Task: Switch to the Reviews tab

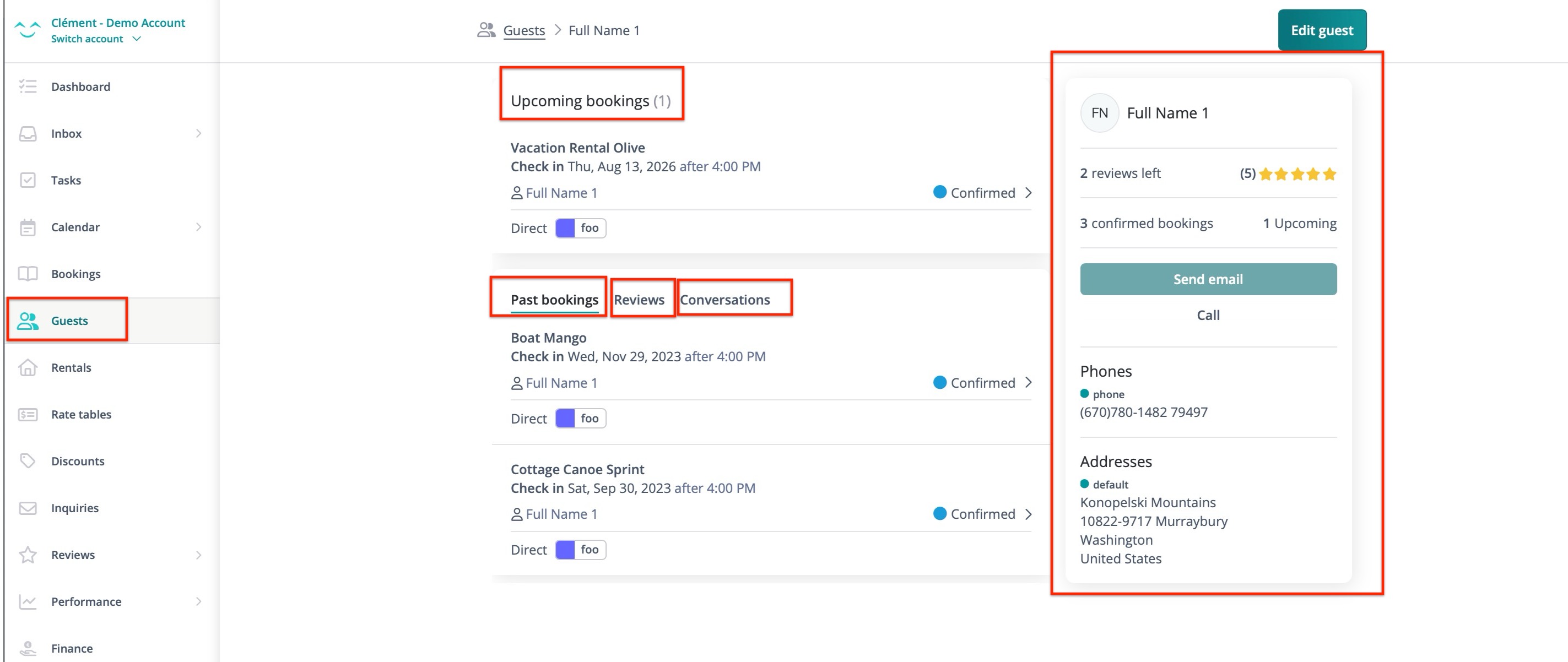Action: tap(639, 300)
